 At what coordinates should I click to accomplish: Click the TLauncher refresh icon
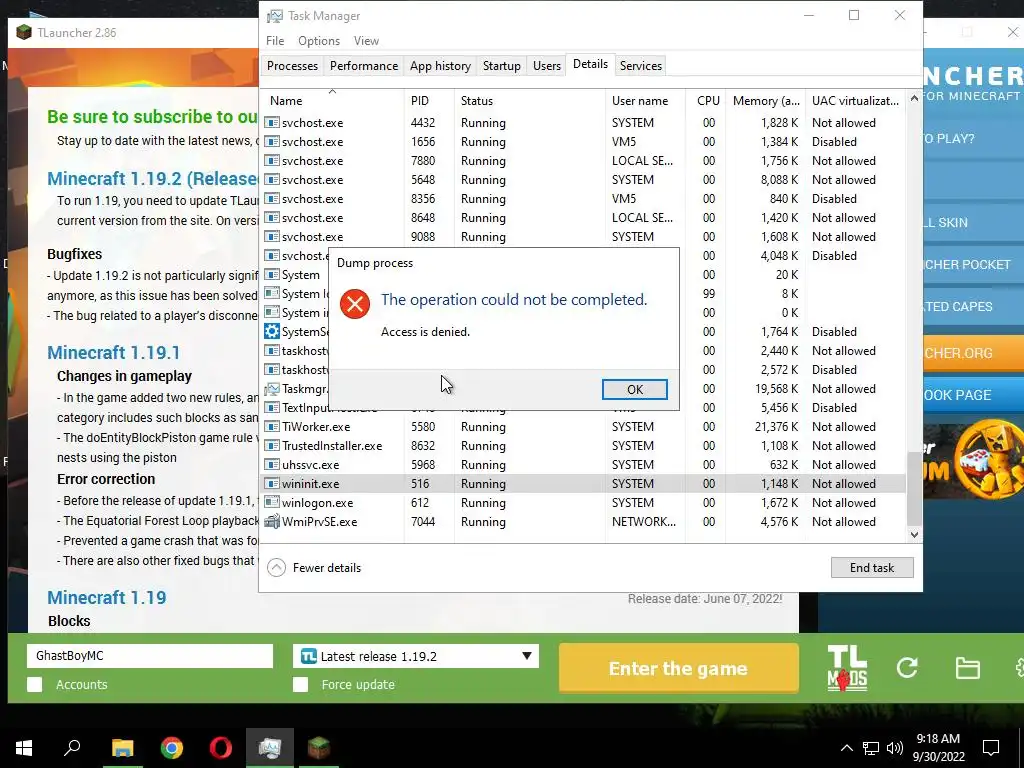[907, 667]
